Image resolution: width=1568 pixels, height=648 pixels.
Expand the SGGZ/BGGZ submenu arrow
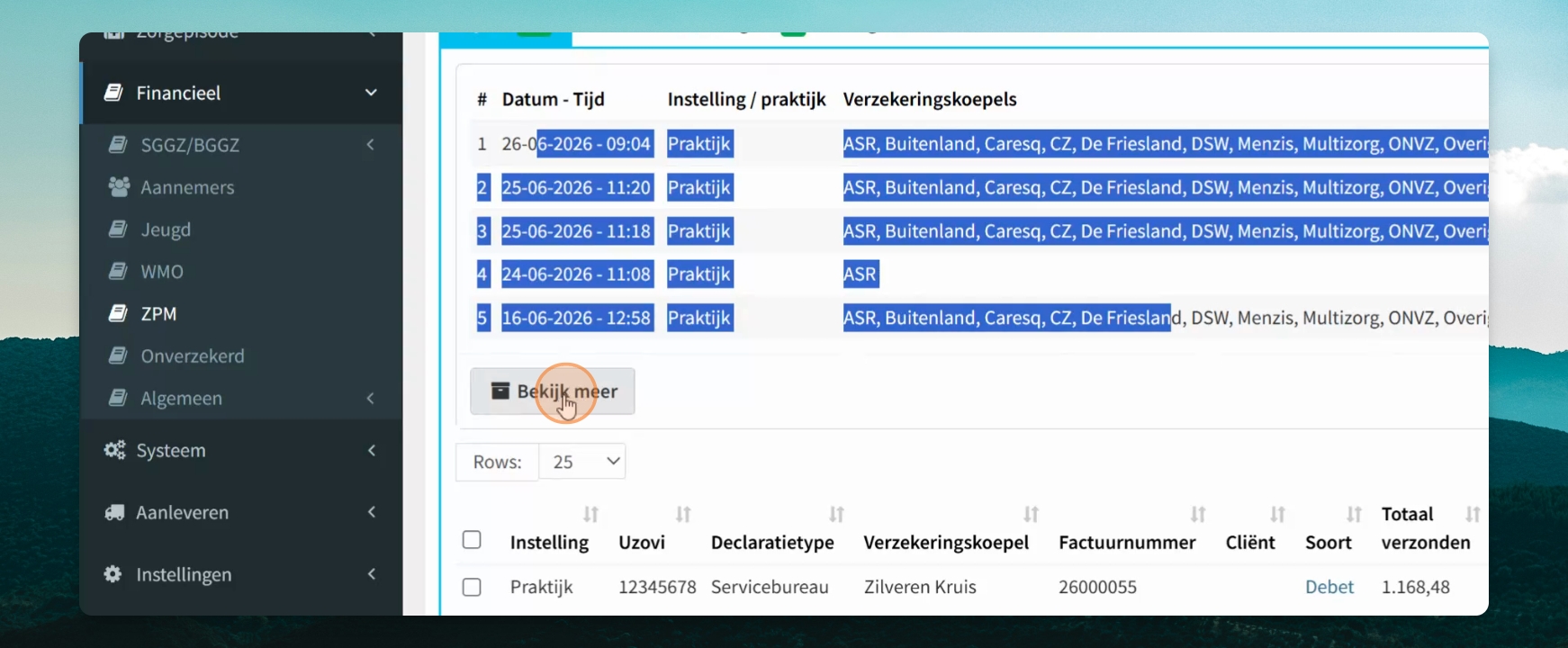click(x=370, y=144)
